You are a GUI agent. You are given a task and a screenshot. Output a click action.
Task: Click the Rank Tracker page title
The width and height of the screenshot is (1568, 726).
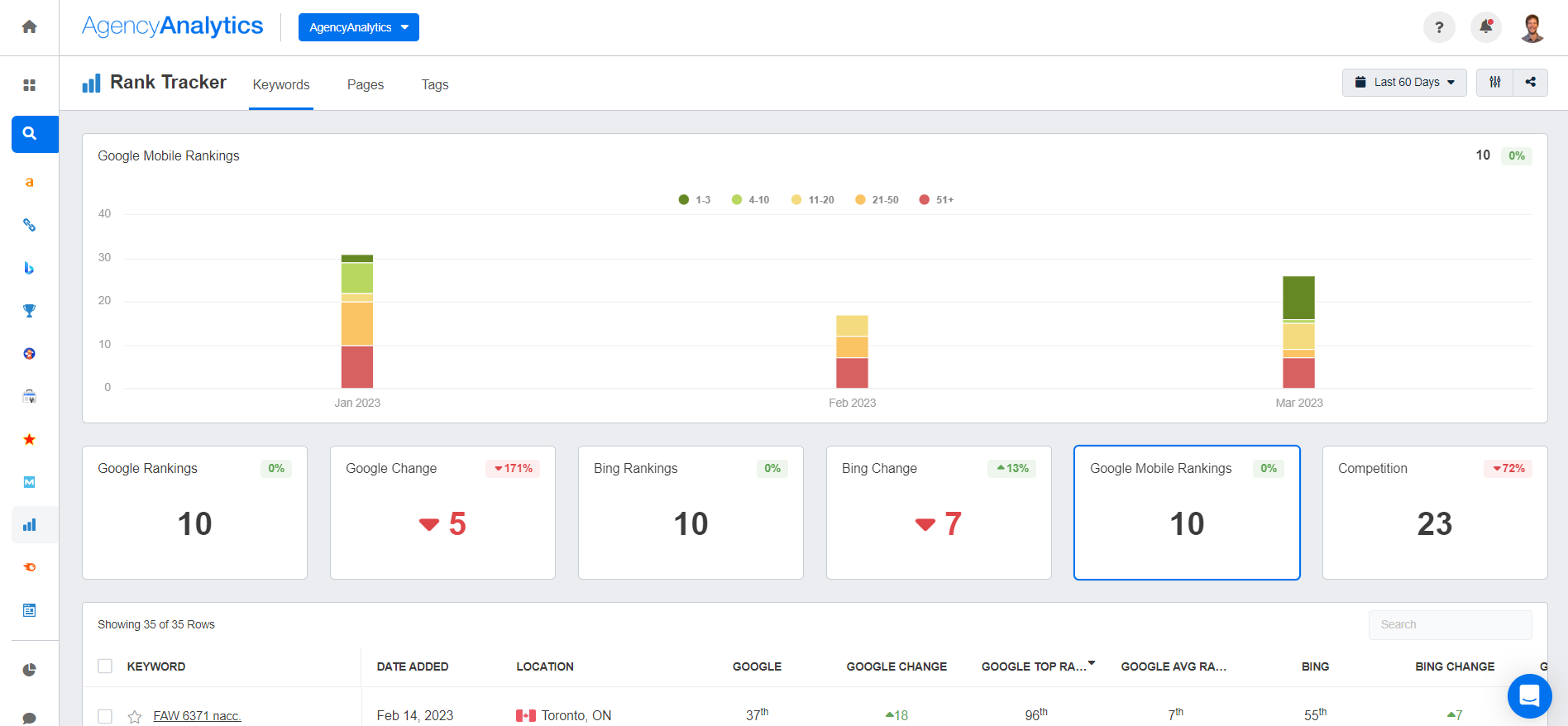pos(169,82)
